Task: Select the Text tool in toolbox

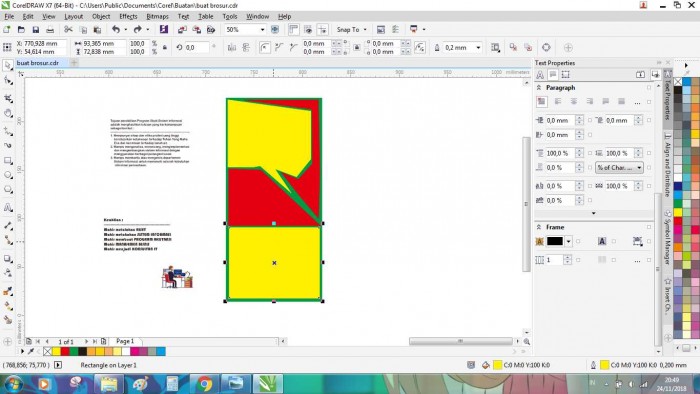Action: tap(8, 207)
